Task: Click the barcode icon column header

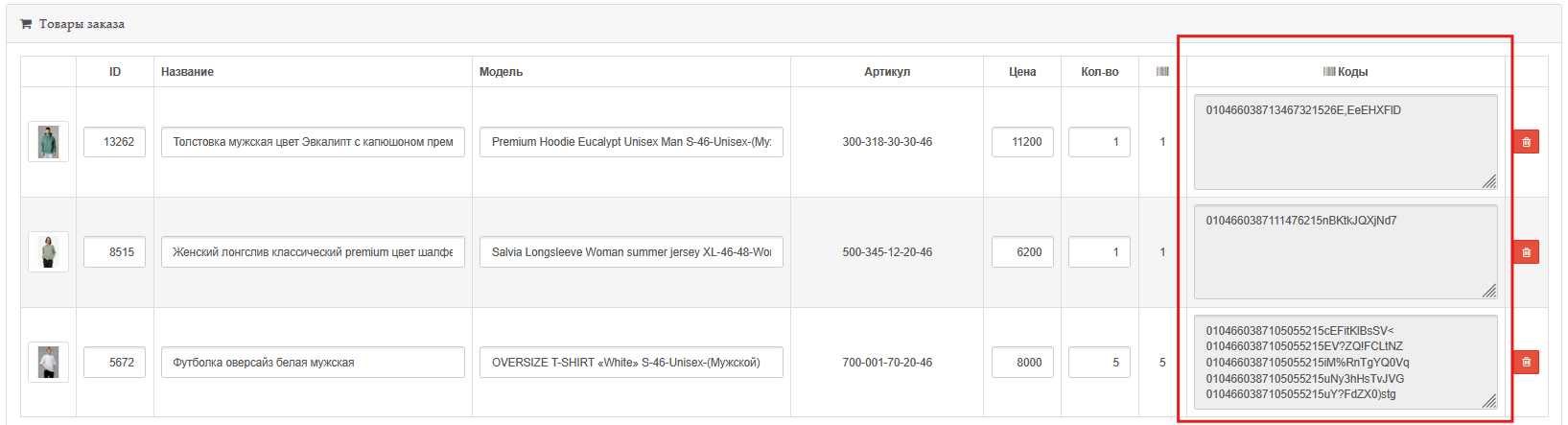Action: [x=1162, y=72]
